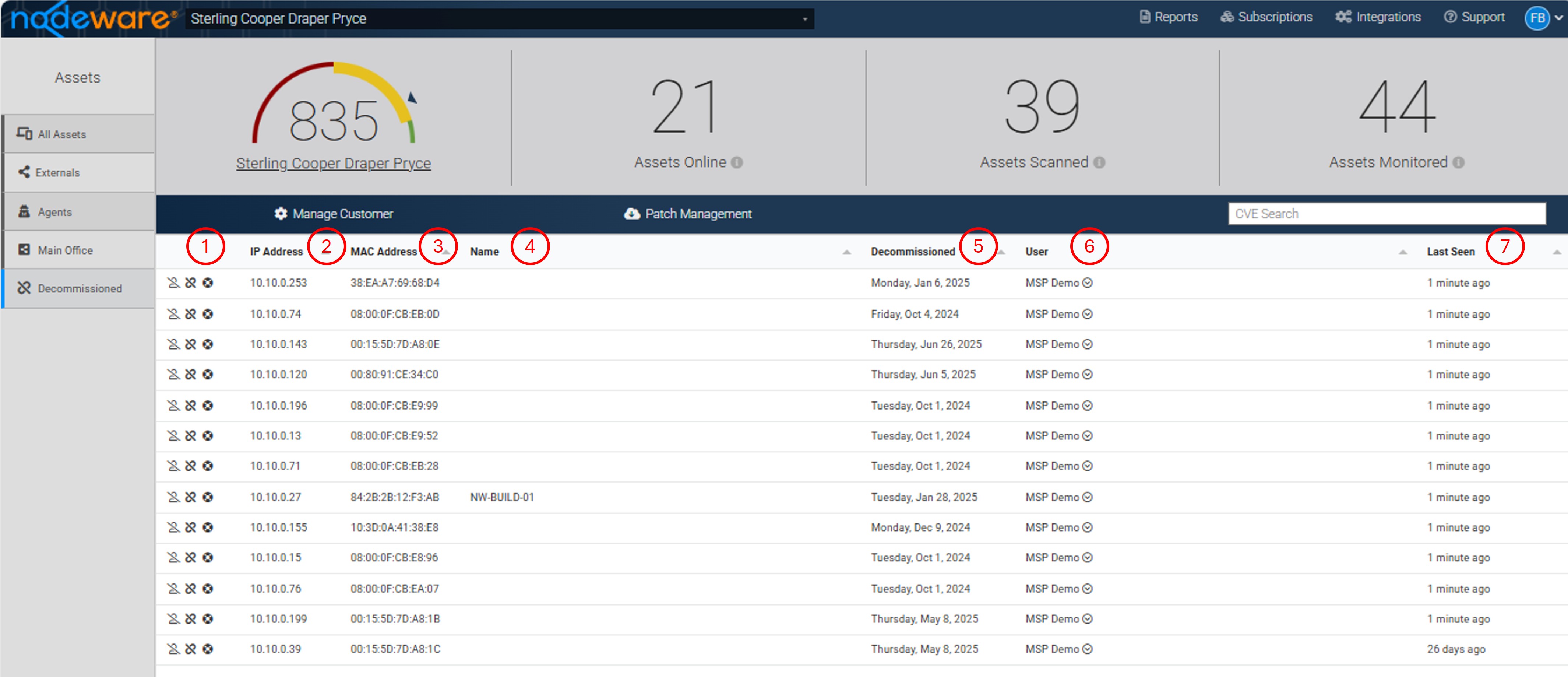
Task: Sort by the Name column arrow
Action: pos(847,252)
